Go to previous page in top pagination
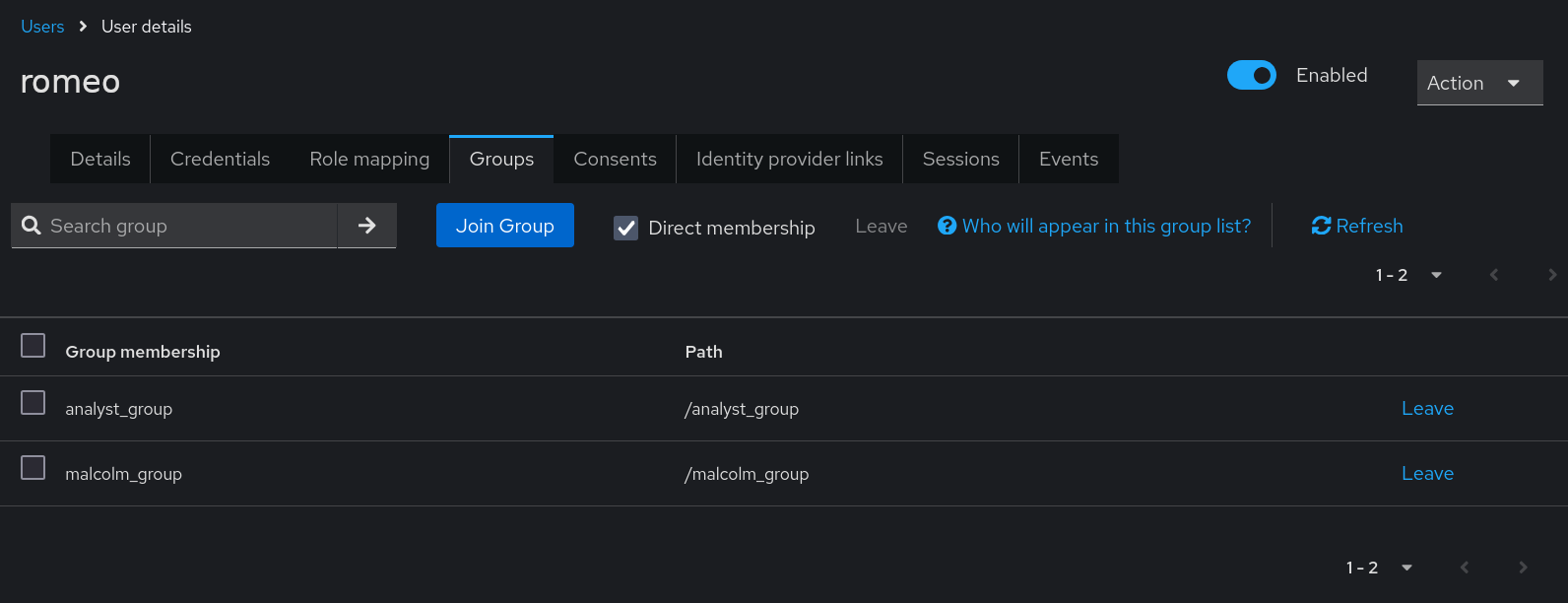 (x=1494, y=275)
